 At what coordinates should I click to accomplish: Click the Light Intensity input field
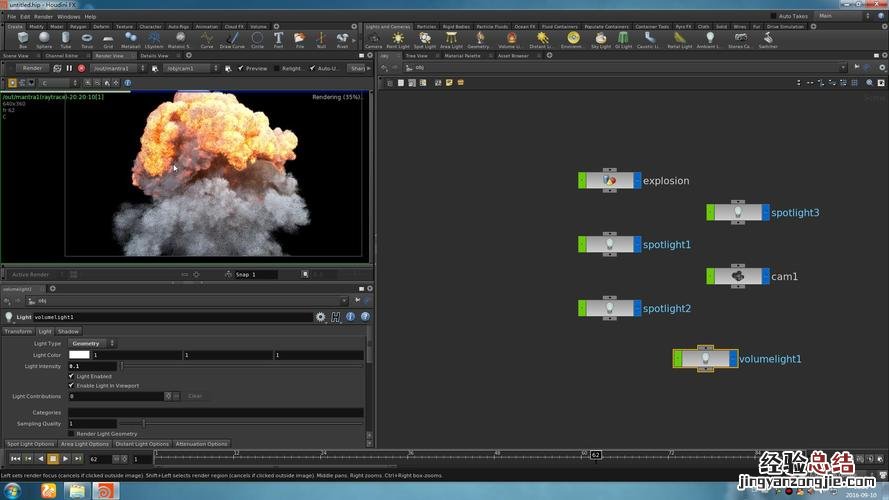click(x=92, y=366)
